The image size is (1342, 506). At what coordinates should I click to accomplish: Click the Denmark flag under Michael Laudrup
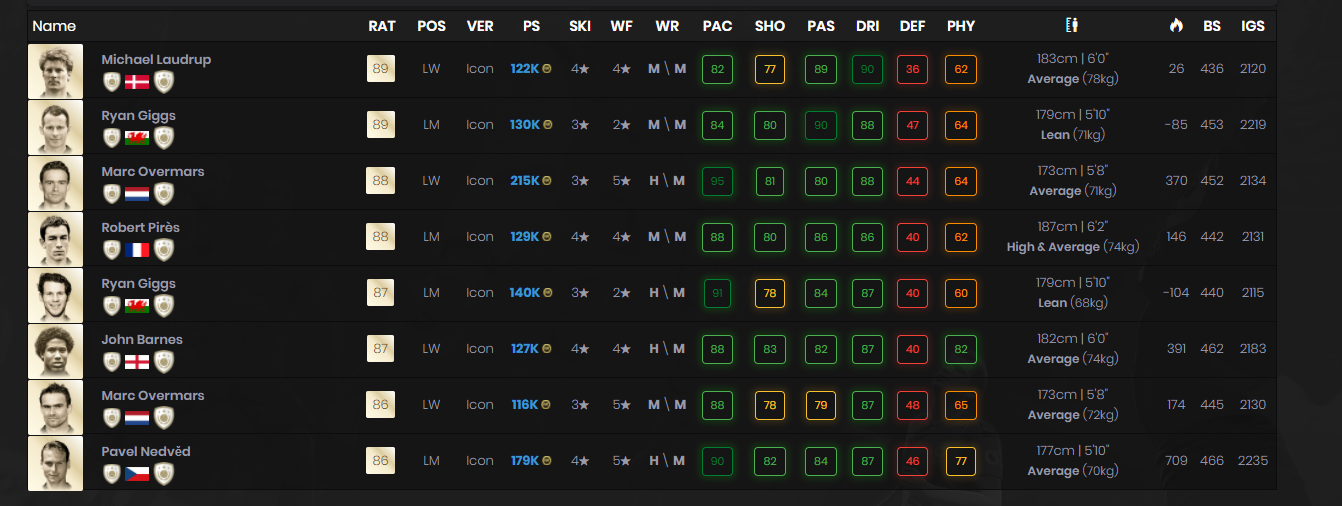(137, 81)
